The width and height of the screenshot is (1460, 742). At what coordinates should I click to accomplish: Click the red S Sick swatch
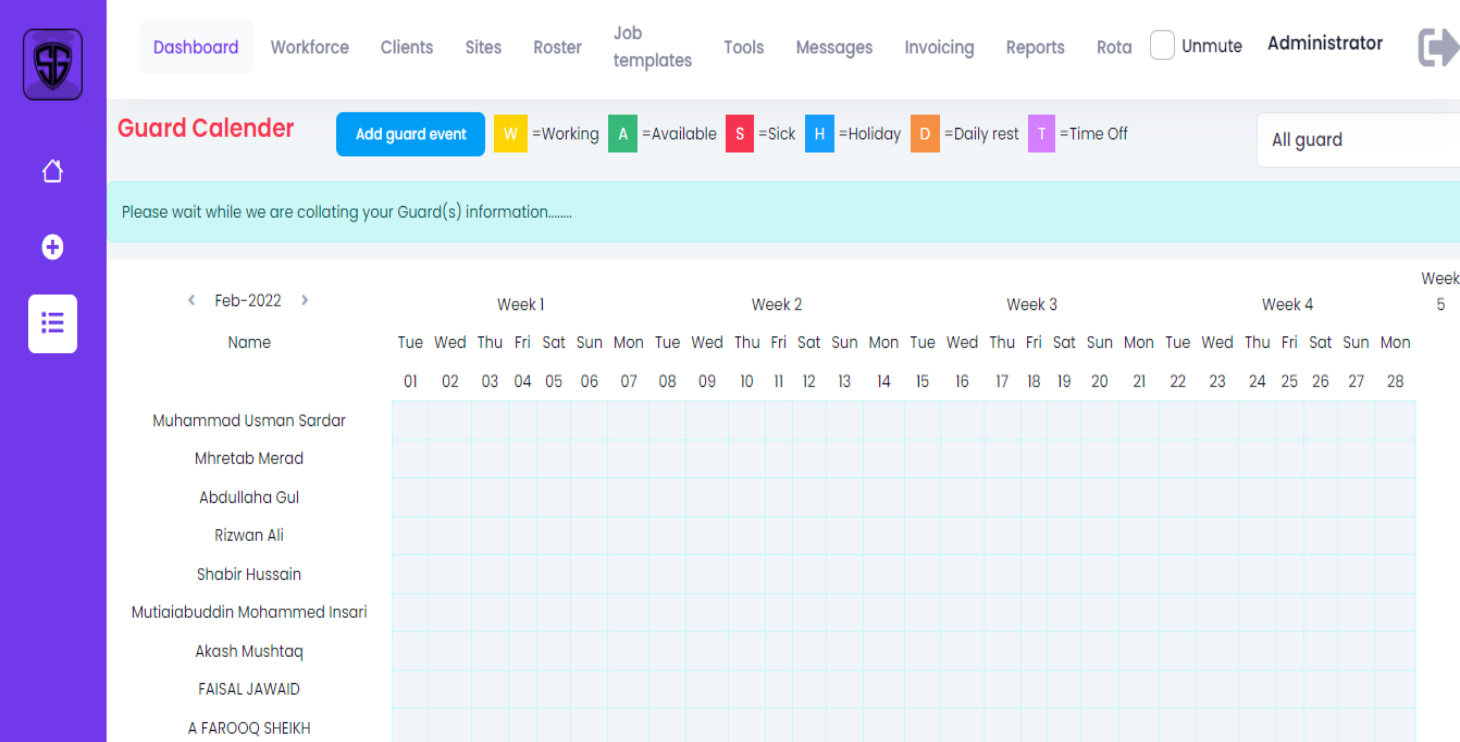[x=739, y=134]
